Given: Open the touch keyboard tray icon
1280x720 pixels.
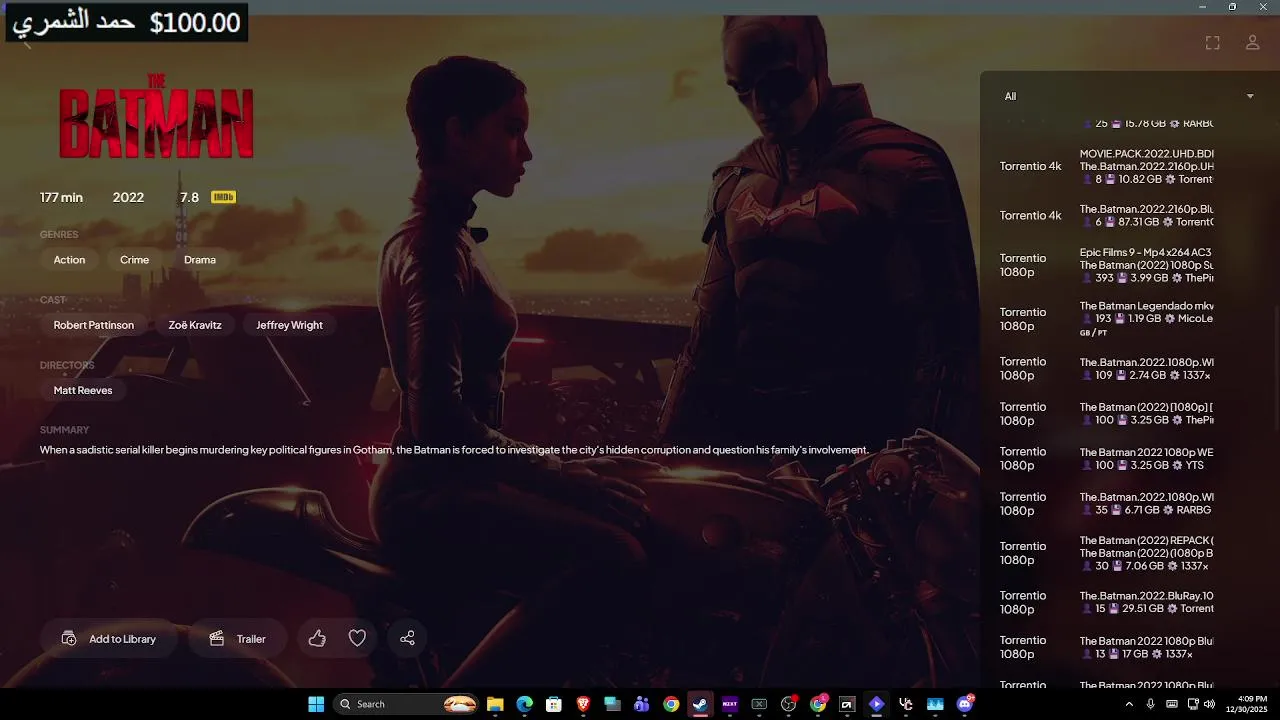Looking at the screenshot, I should pyautogui.click(x=1172, y=704).
